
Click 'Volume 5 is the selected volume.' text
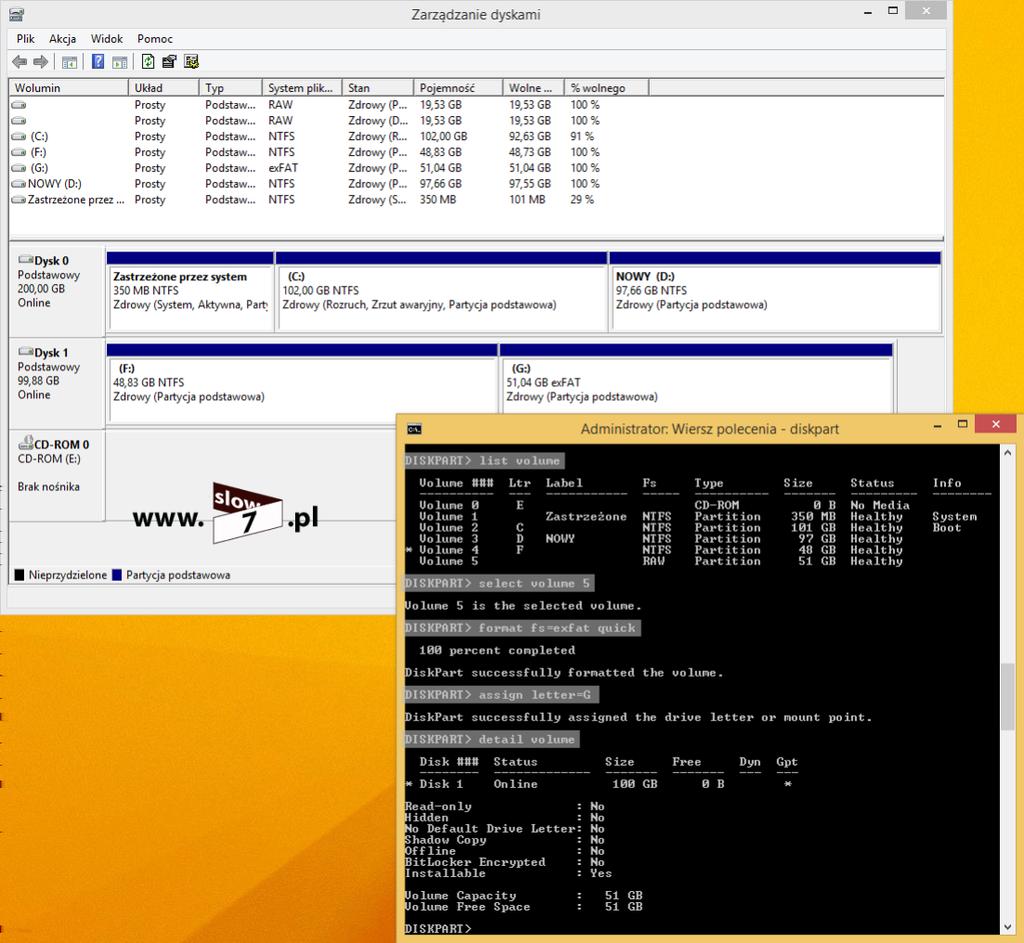coord(523,606)
